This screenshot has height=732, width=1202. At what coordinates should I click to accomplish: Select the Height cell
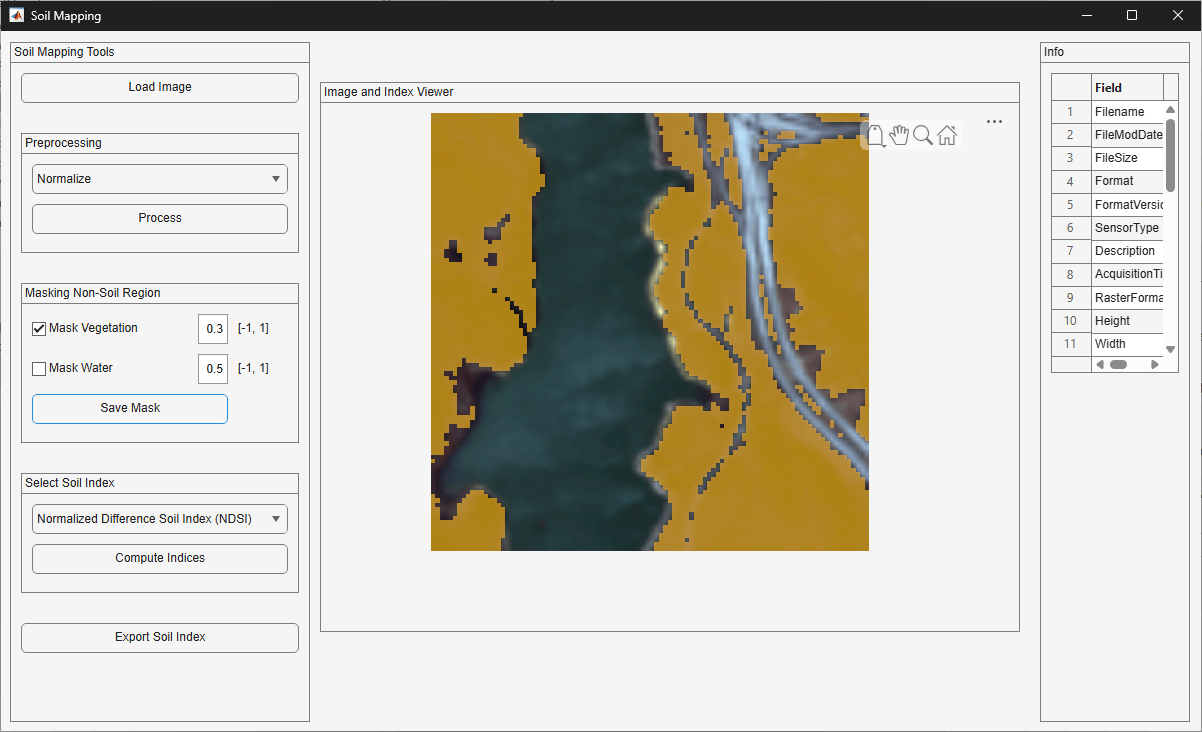(x=1127, y=321)
